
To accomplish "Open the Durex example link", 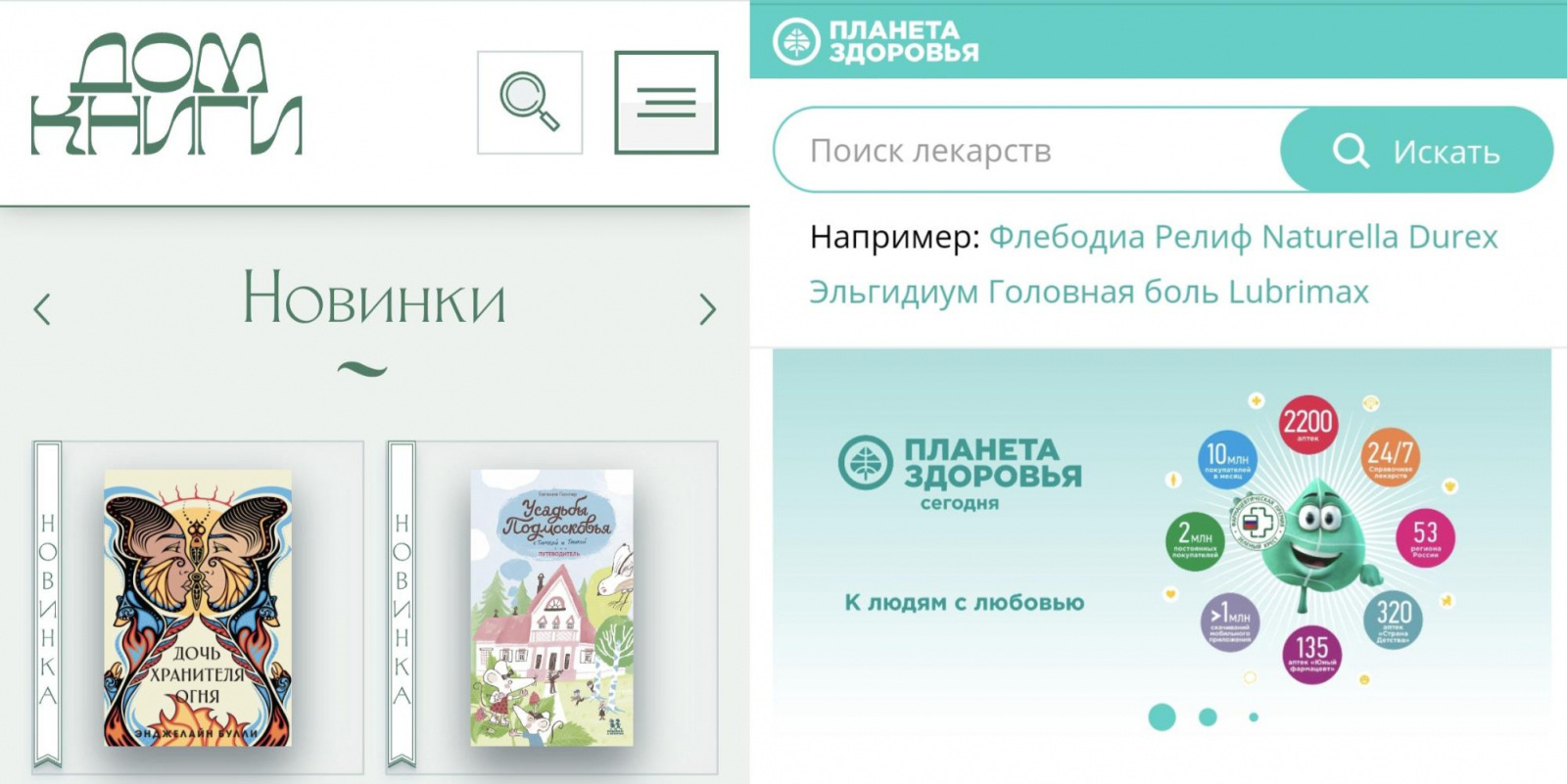I will pyautogui.click(x=1453, y=237).
